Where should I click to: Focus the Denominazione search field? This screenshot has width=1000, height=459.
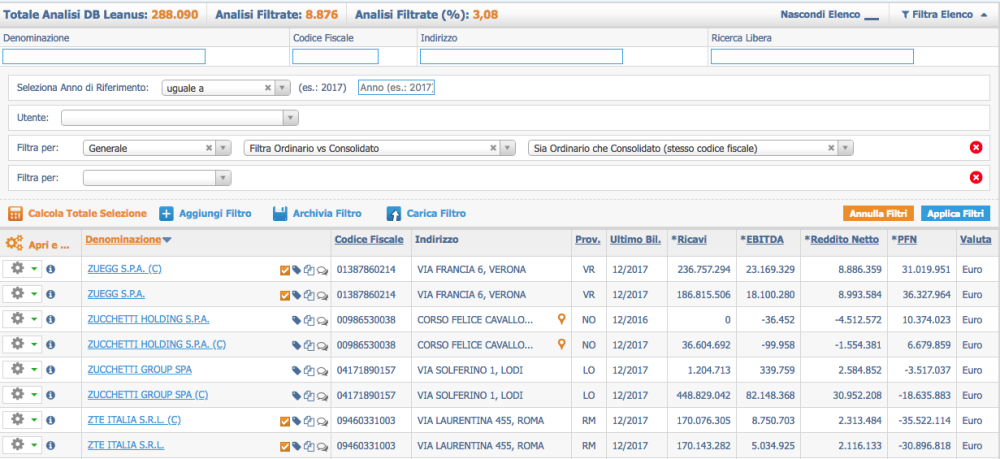[104, 57]
